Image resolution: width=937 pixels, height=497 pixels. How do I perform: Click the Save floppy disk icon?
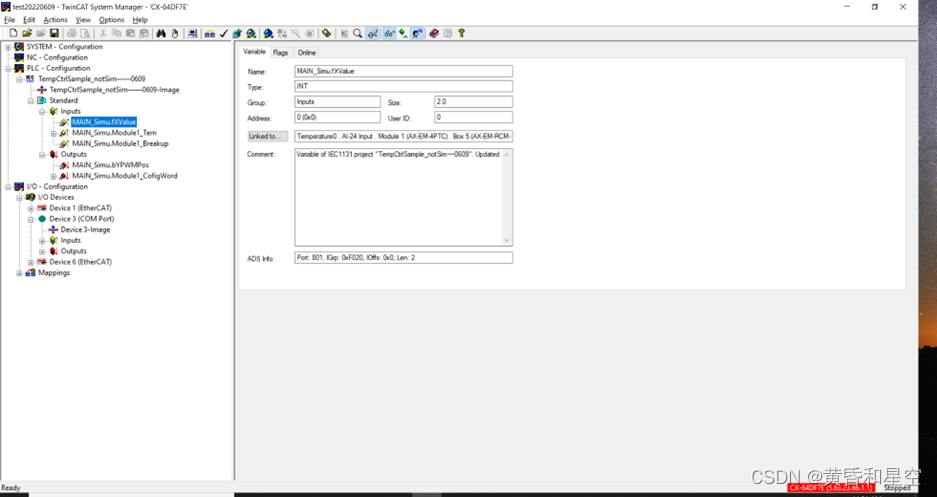coord(54,33)
